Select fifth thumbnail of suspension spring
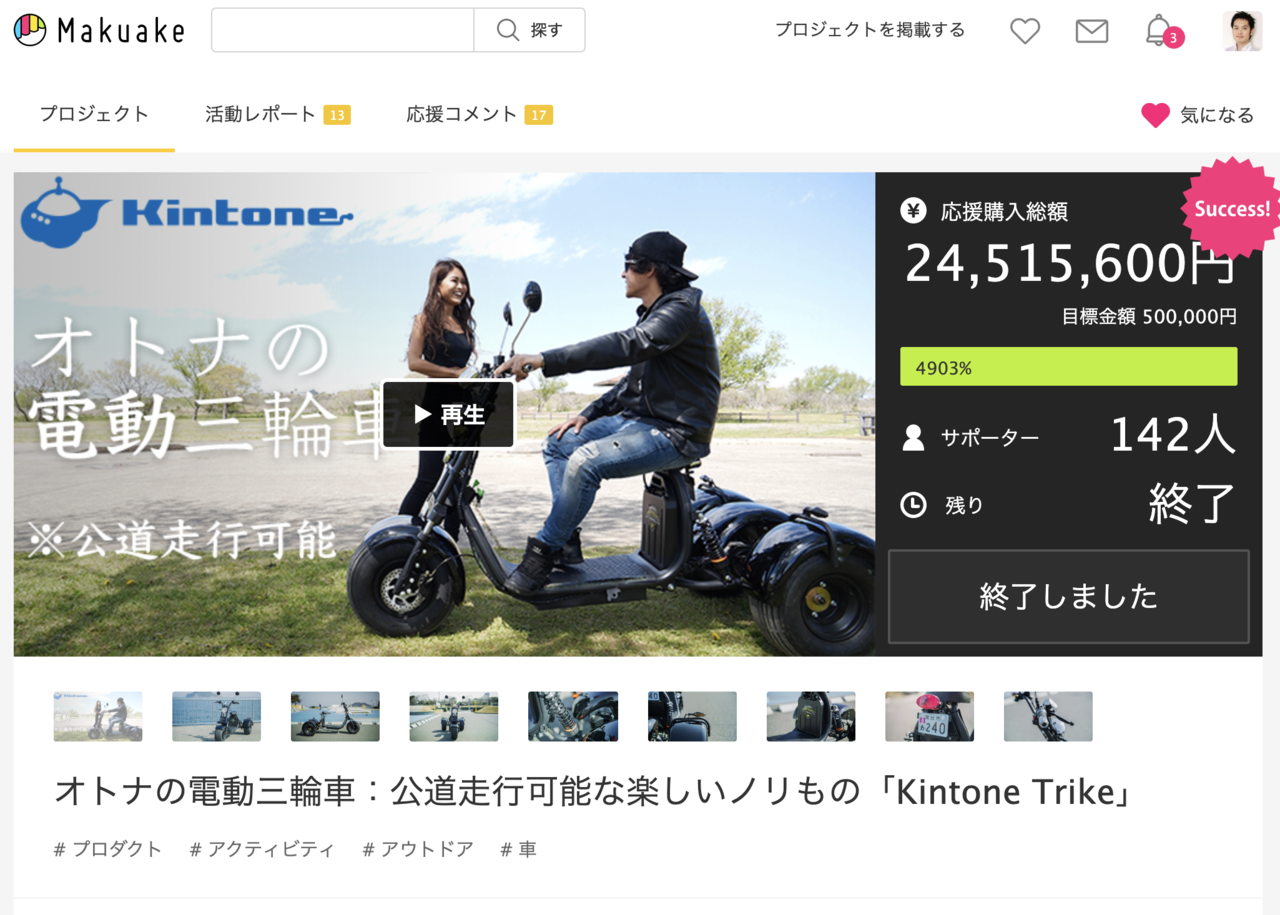1280x915 pixels. point(573,716)
